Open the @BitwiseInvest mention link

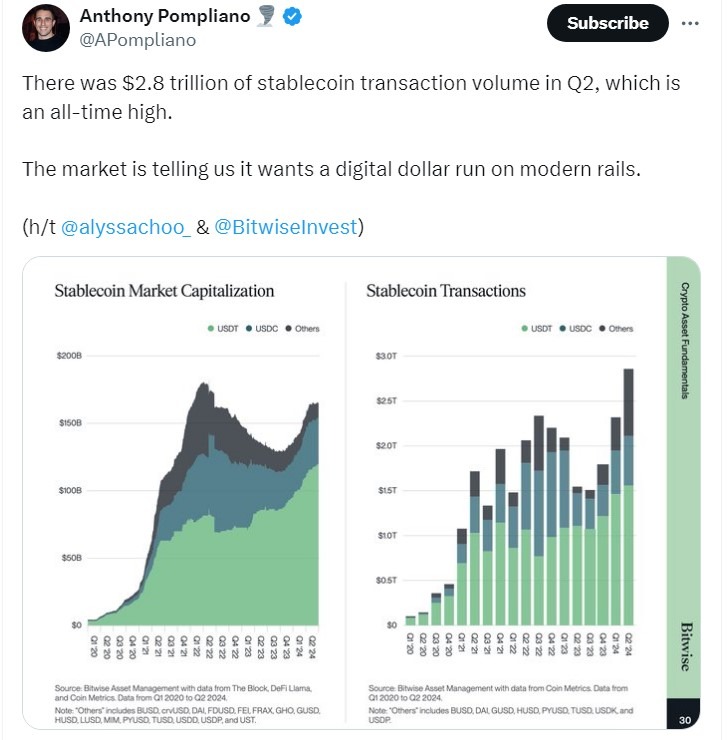(x=285, y=227)
